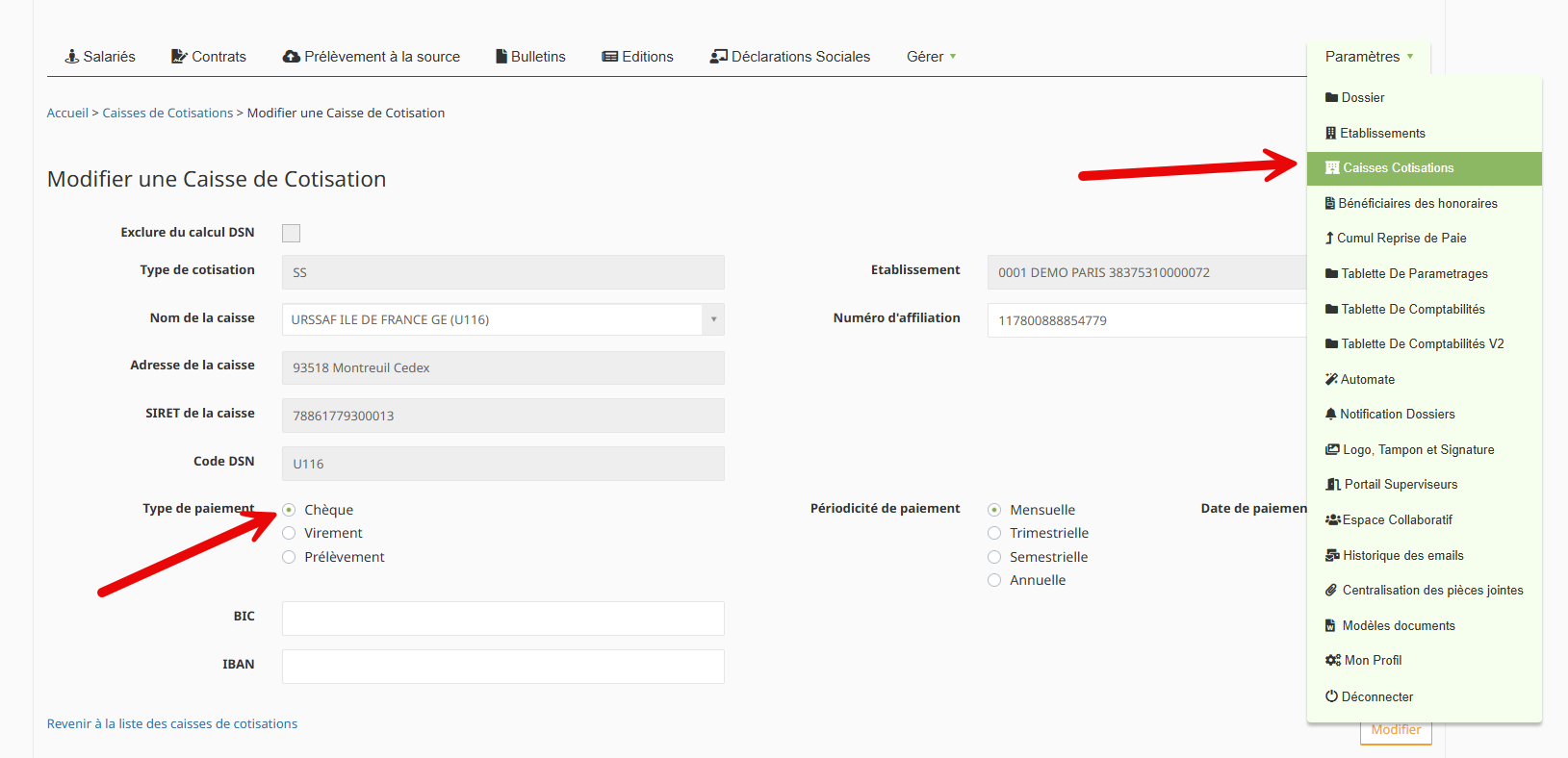Click the Historique des emails icon

pyautogui.click(x=1333, y=555)
